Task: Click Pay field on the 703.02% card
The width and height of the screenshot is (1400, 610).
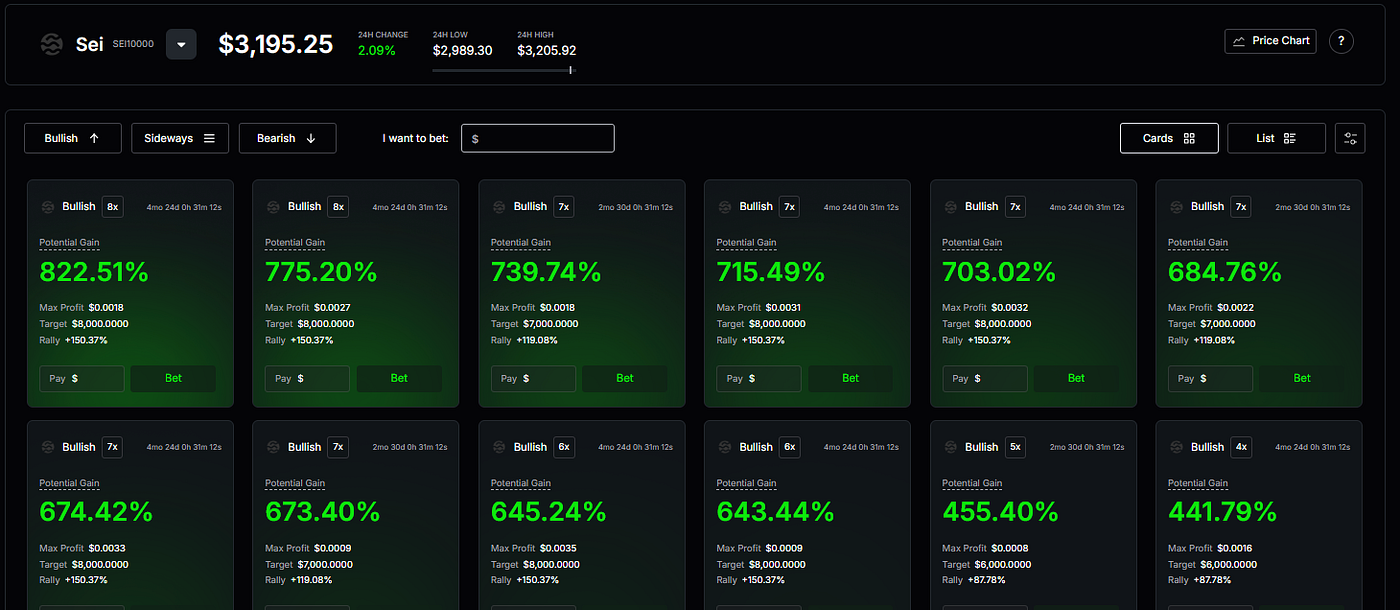Action: point(985,378)
